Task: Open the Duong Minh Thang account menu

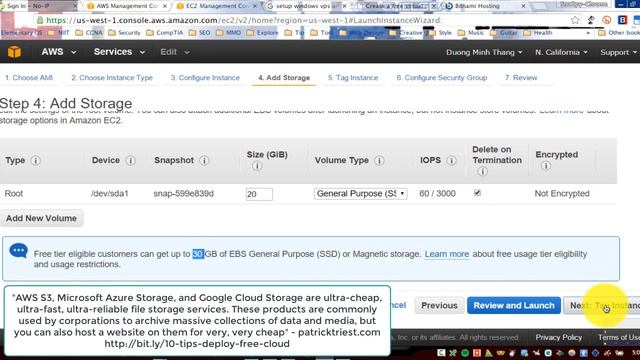Action: (484, 52)
